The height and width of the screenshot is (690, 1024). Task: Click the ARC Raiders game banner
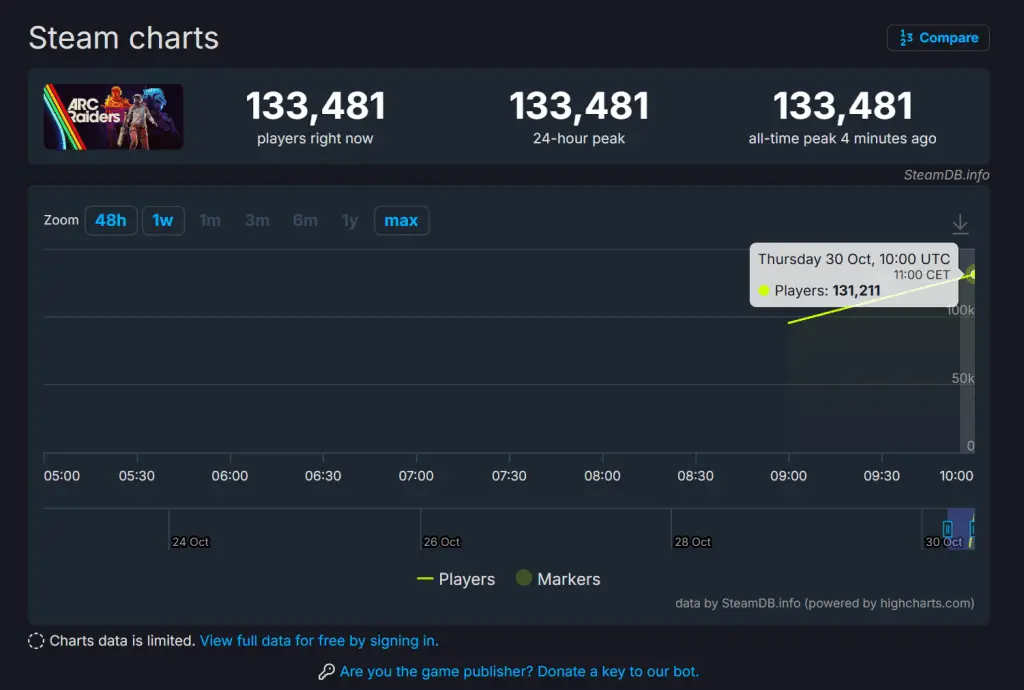point(112,116)
